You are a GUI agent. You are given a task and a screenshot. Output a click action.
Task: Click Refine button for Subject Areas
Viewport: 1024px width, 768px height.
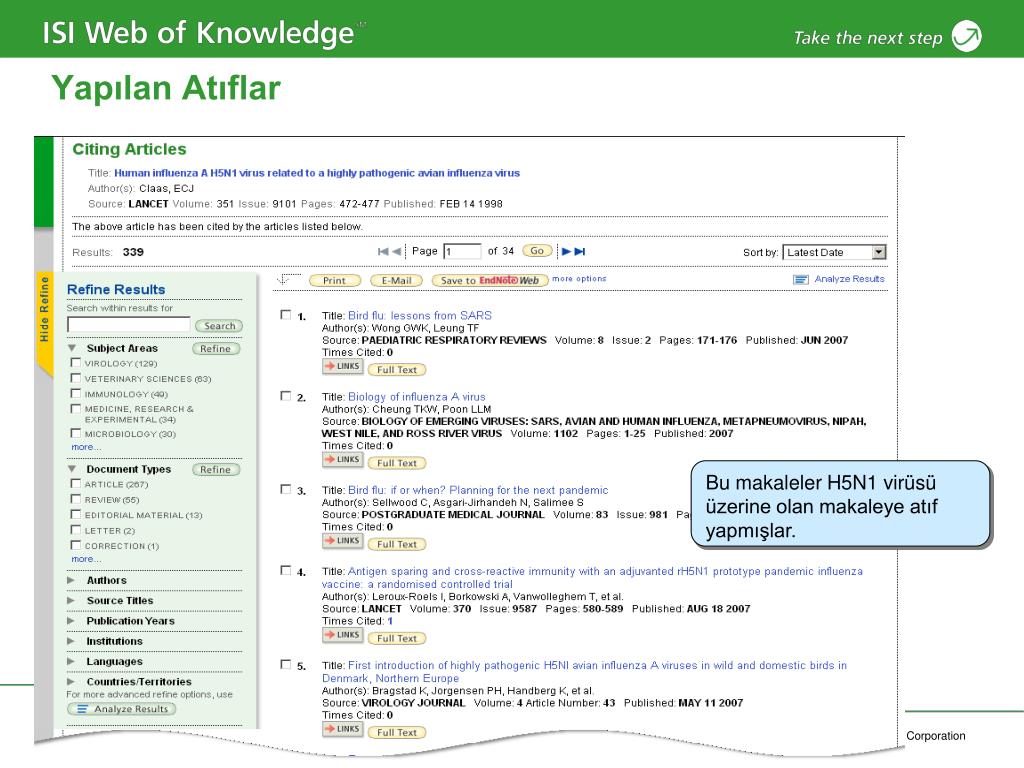click(216, 349)
